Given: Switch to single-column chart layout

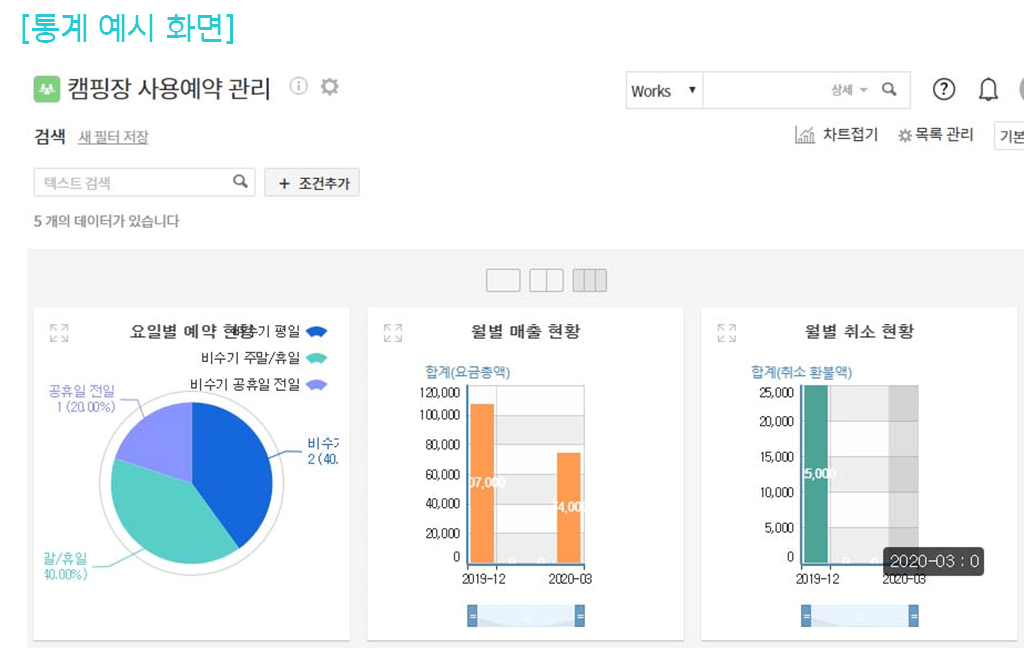Looking at the screenshot, I should coord(503,280).
